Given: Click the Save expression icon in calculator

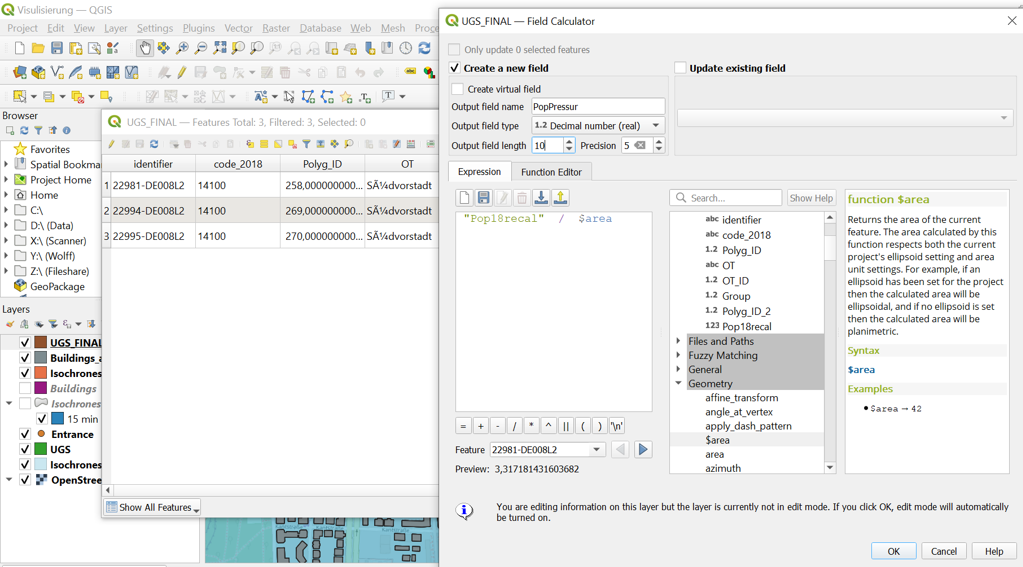Looking at the screenshot, I should [x=483, y=198].
